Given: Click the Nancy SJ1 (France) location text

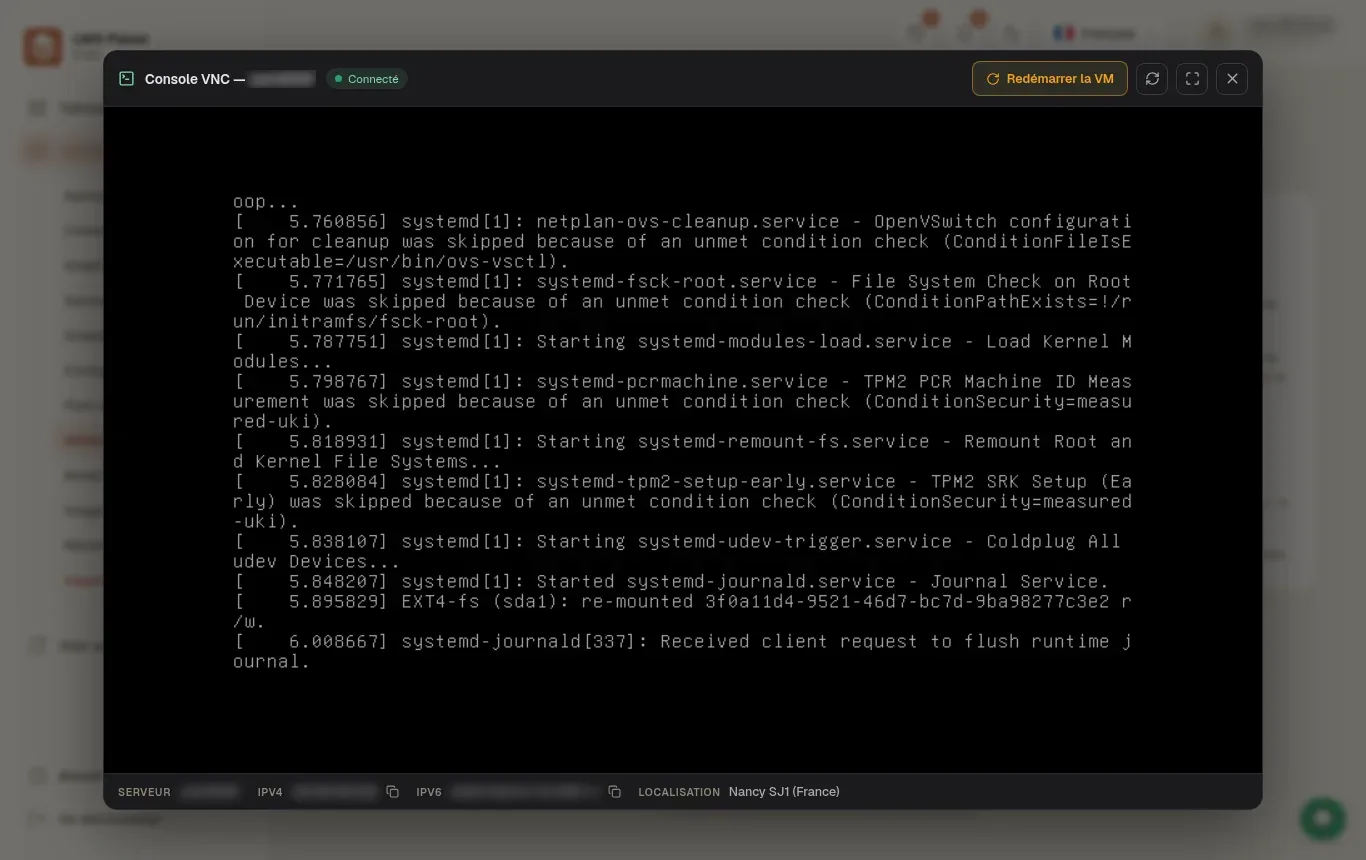Looking at the screenshot, I should (x=784, y=792).
